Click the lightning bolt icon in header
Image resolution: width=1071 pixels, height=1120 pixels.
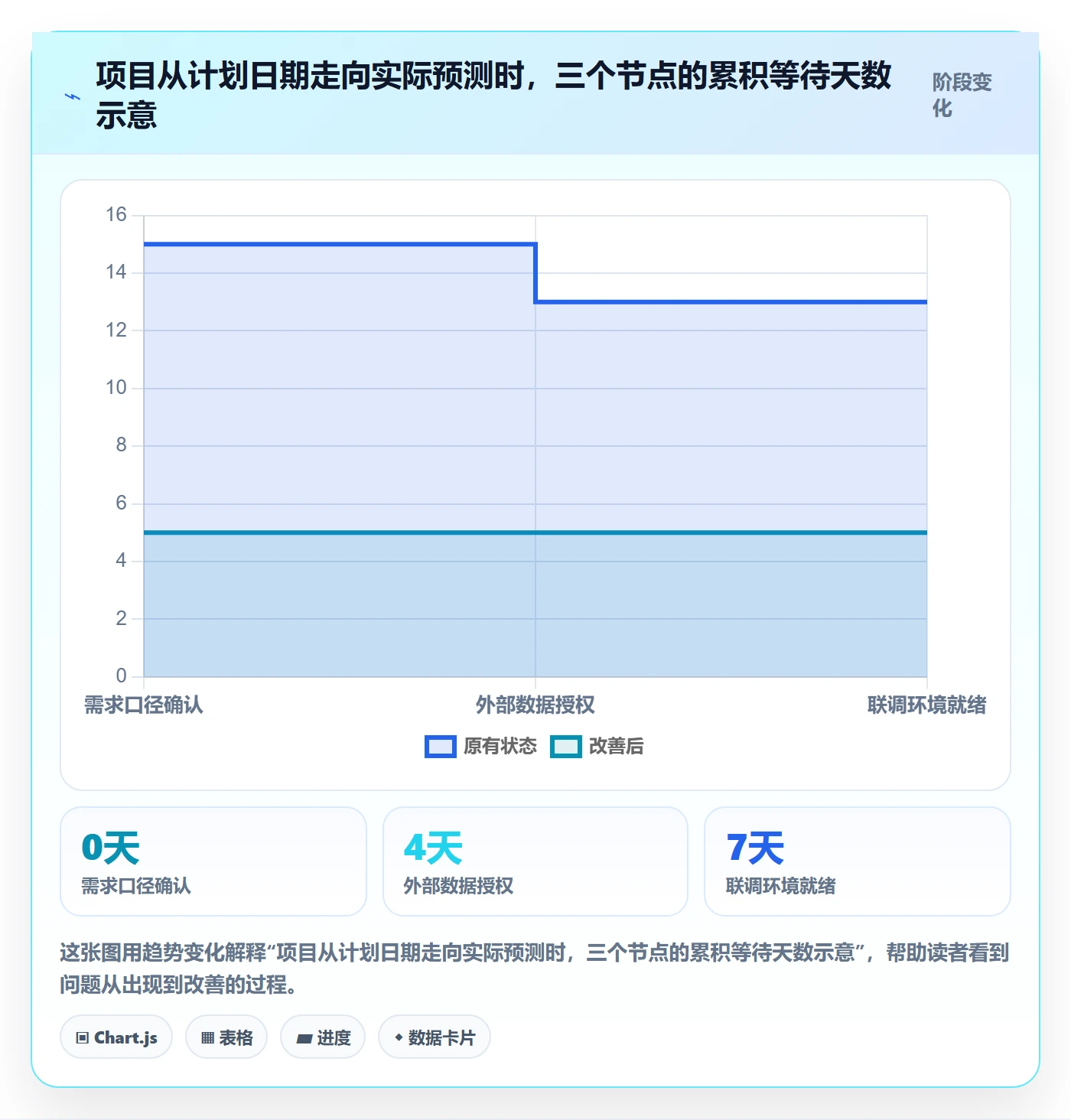pyautogui.click(x=73, y=96)
